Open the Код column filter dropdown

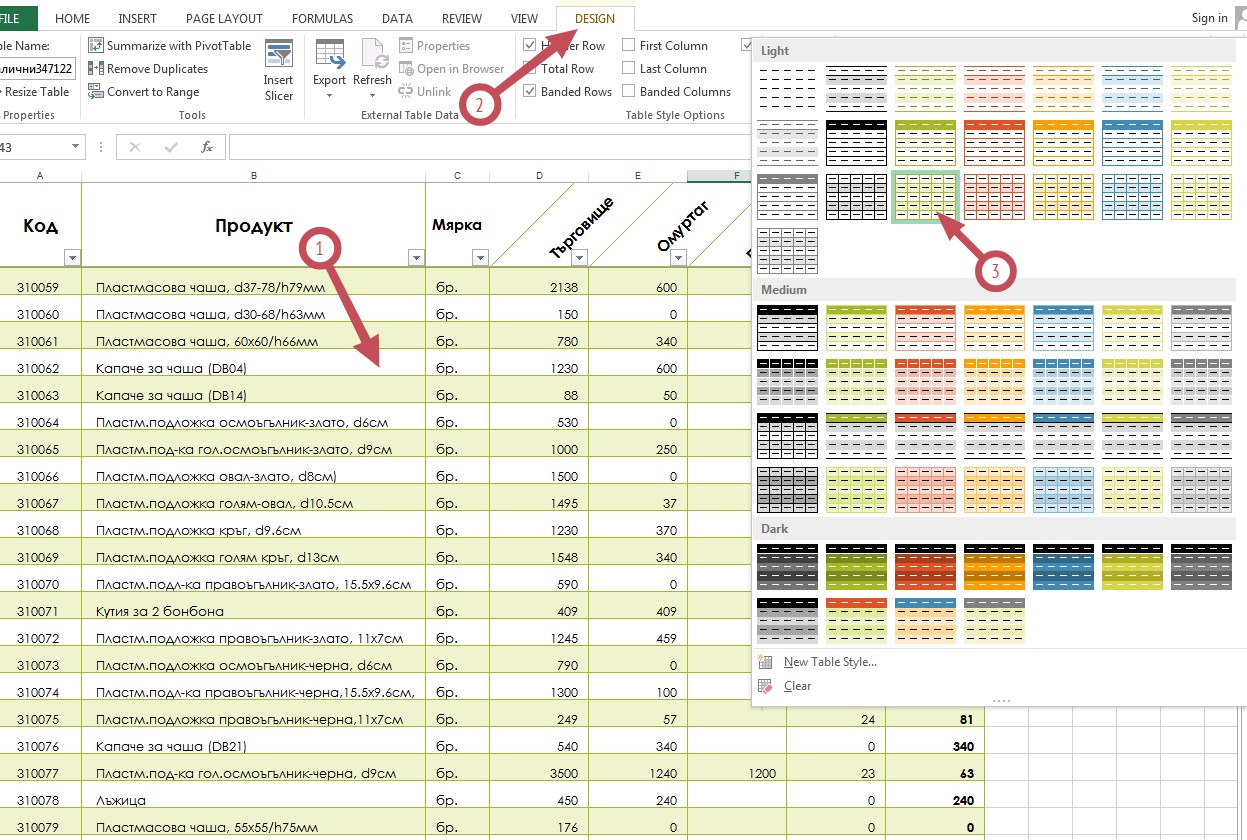[72, 258]
